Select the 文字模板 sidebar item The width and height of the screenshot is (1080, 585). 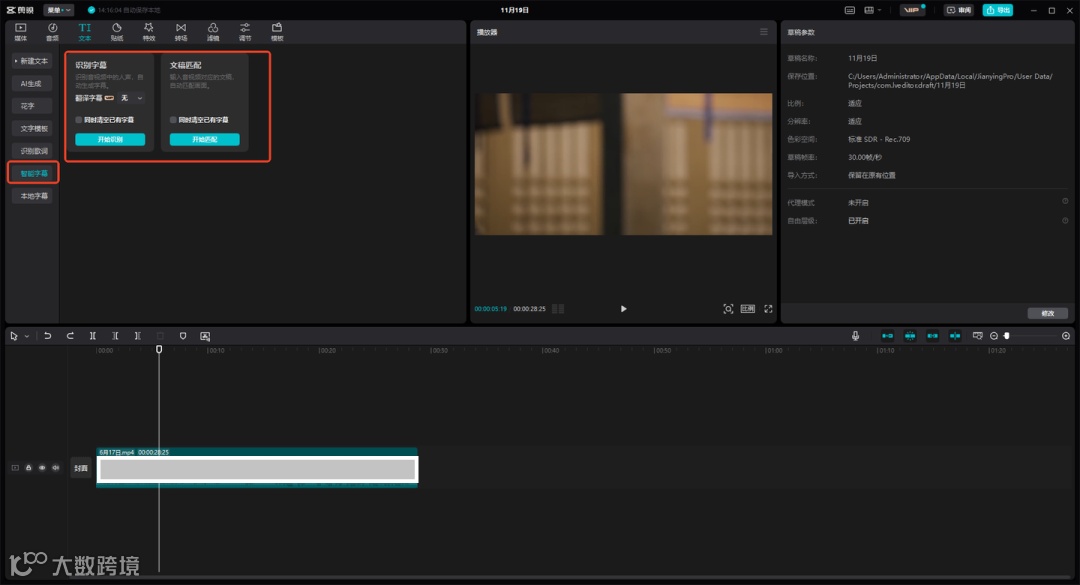(32, 129)
